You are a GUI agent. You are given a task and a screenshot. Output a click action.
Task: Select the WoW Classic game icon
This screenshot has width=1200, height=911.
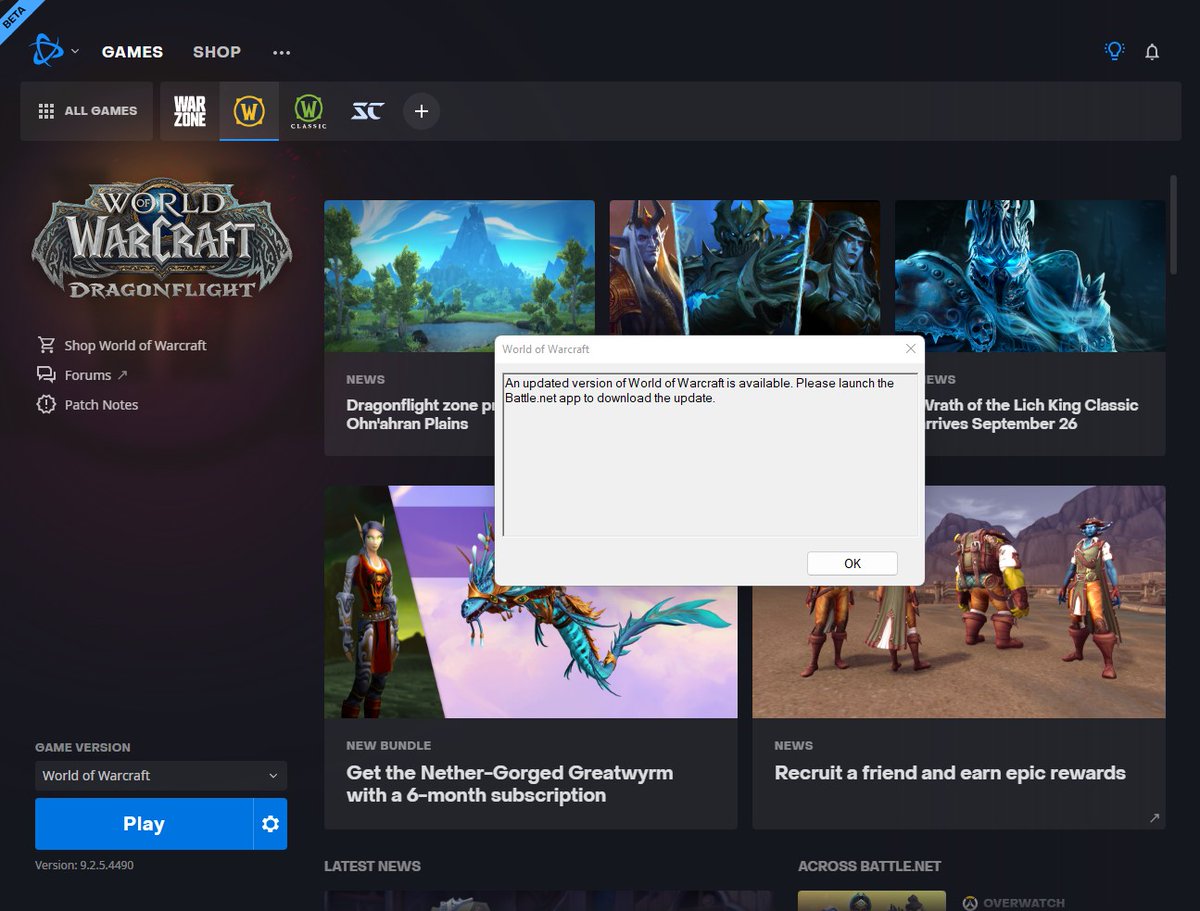[x=308, y=111]
